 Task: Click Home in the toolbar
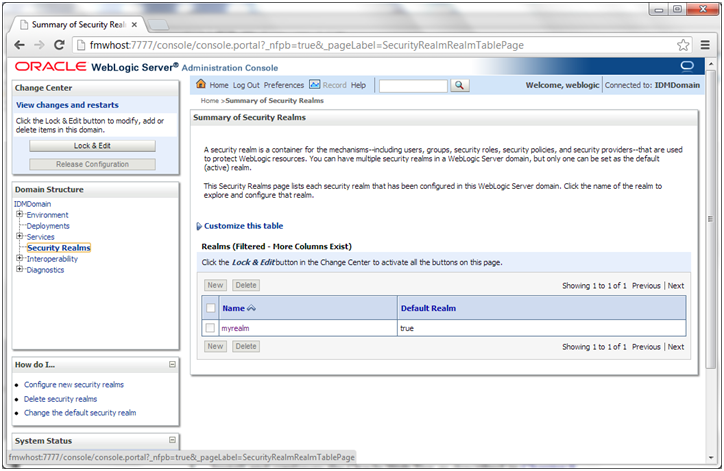tap(219, 85)
